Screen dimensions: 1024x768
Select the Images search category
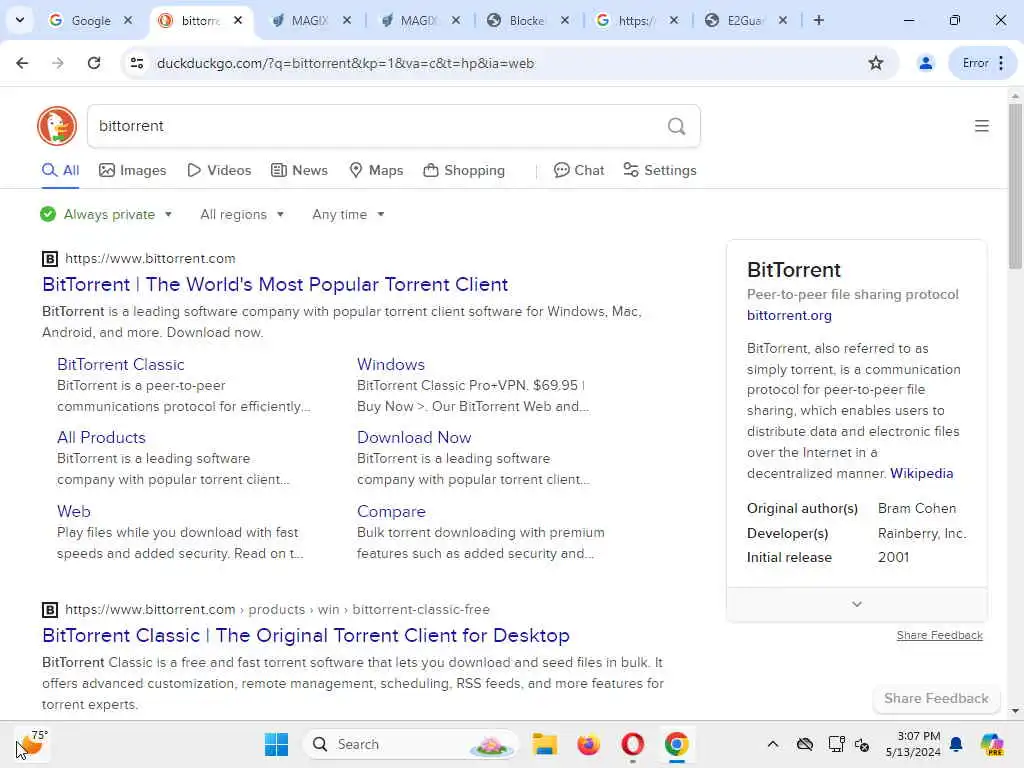(x=133, y=170)
